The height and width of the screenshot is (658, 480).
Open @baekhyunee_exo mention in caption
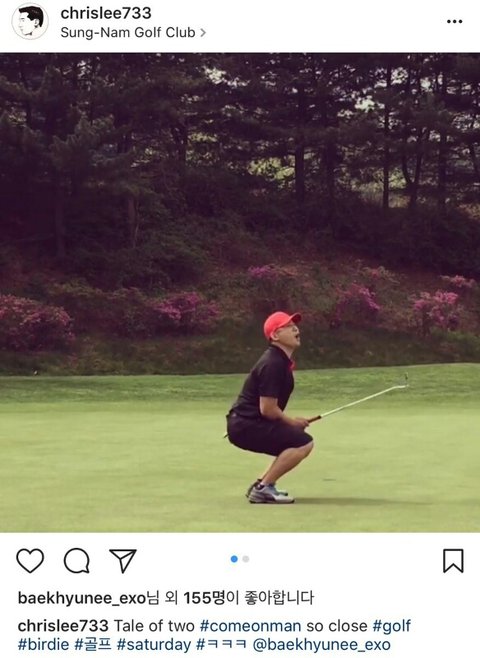[x=321, y=645]
